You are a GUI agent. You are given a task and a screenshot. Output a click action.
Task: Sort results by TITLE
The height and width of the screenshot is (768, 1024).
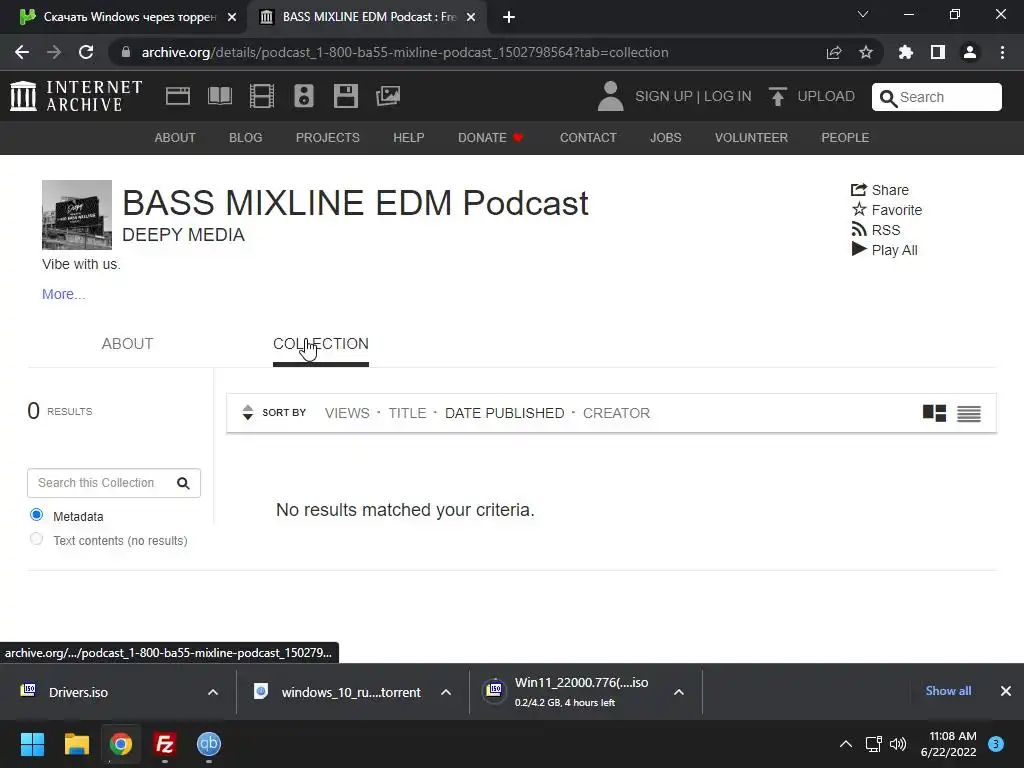click(x=407, y=413)
